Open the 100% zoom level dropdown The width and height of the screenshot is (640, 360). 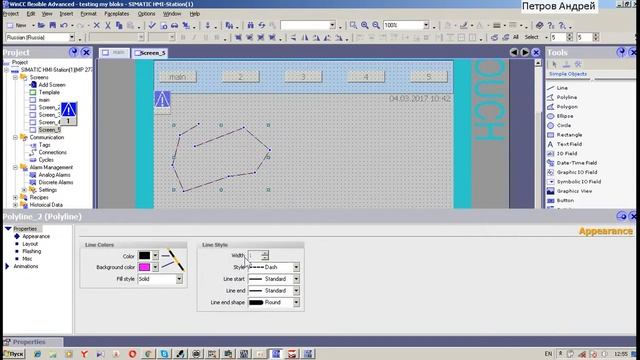pyautogui.click(x=426, y=25)
